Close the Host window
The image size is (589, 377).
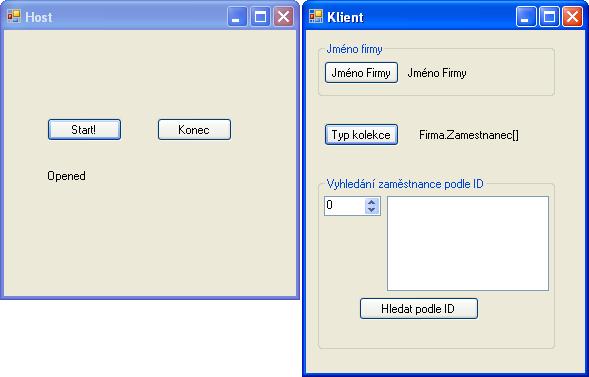point(284,17)
